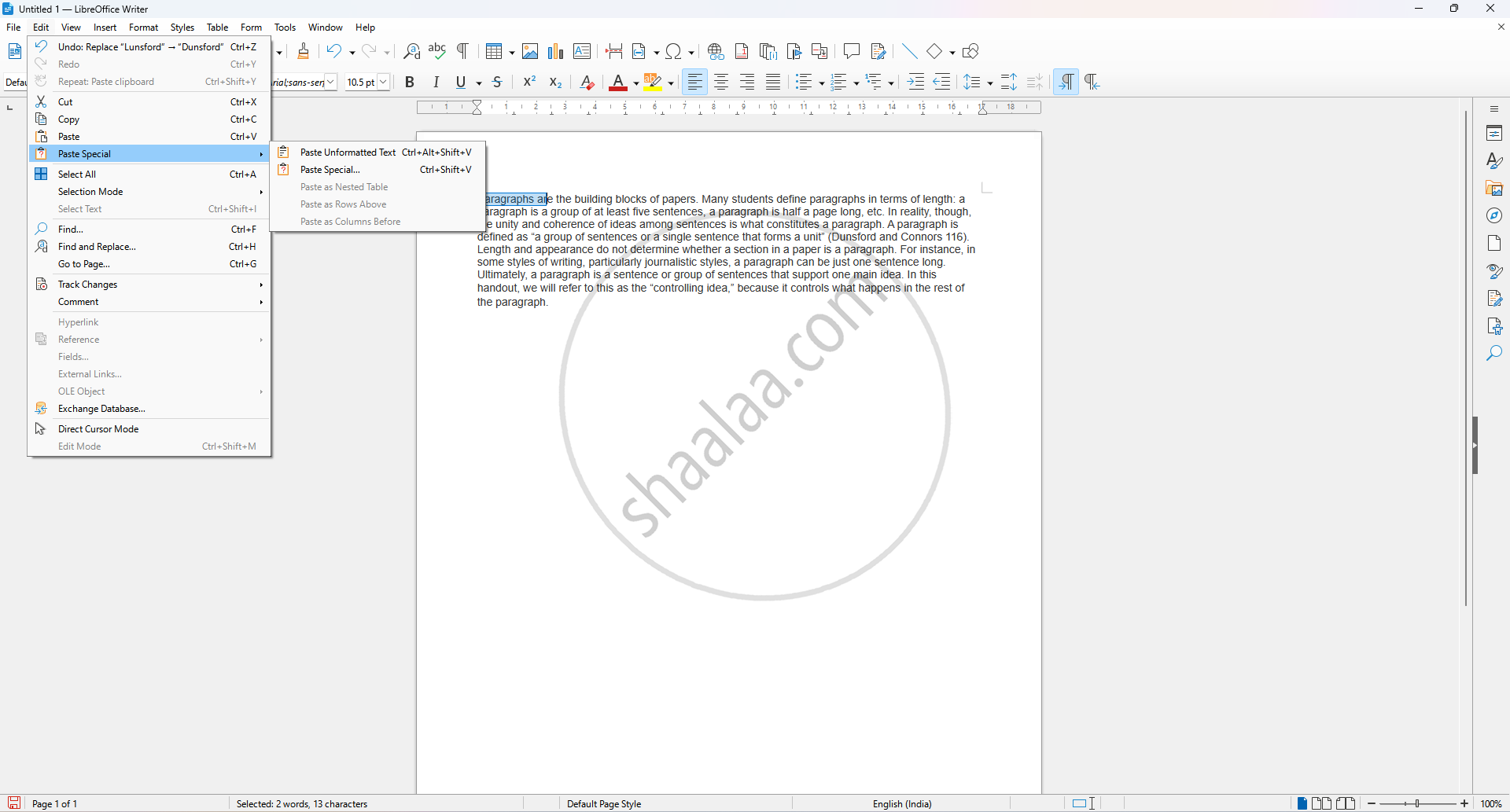The height and width of the screenshot is (812, 1510).
Task: Click the Insert Table icon
Action: pos(494,52)
